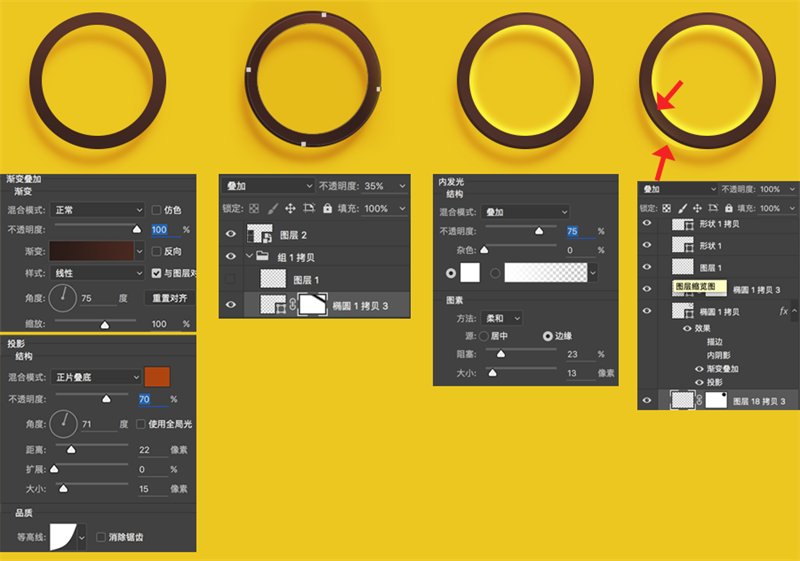Click the 重置对齐 reset alignment button
Screen dimensions: 800x561
pyautogui.click(x=169, y=298)
